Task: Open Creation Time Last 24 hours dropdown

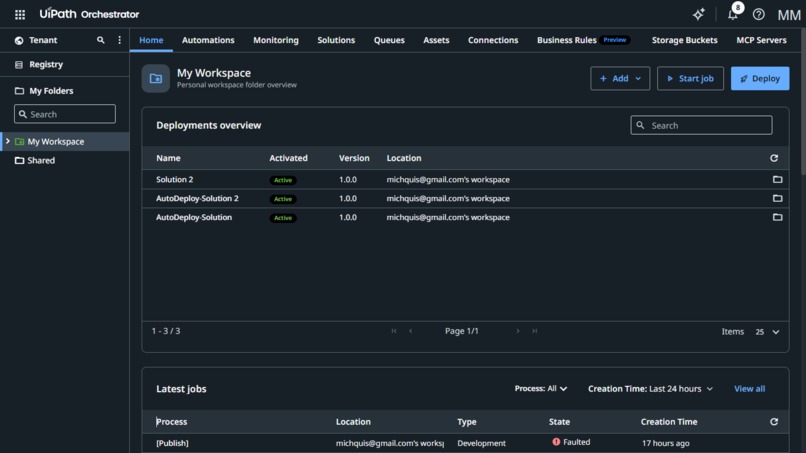Action: [651, 389]
